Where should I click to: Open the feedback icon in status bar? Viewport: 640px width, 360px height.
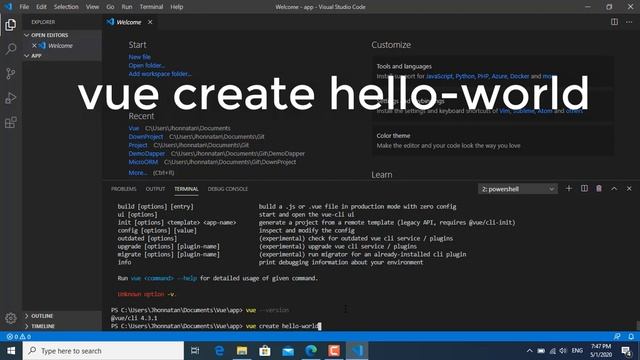click(x=617, y=337)
